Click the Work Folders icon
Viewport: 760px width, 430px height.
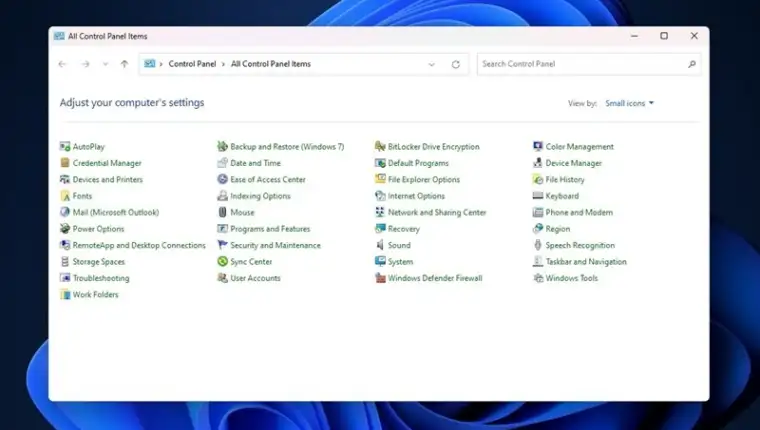[65, 295]
